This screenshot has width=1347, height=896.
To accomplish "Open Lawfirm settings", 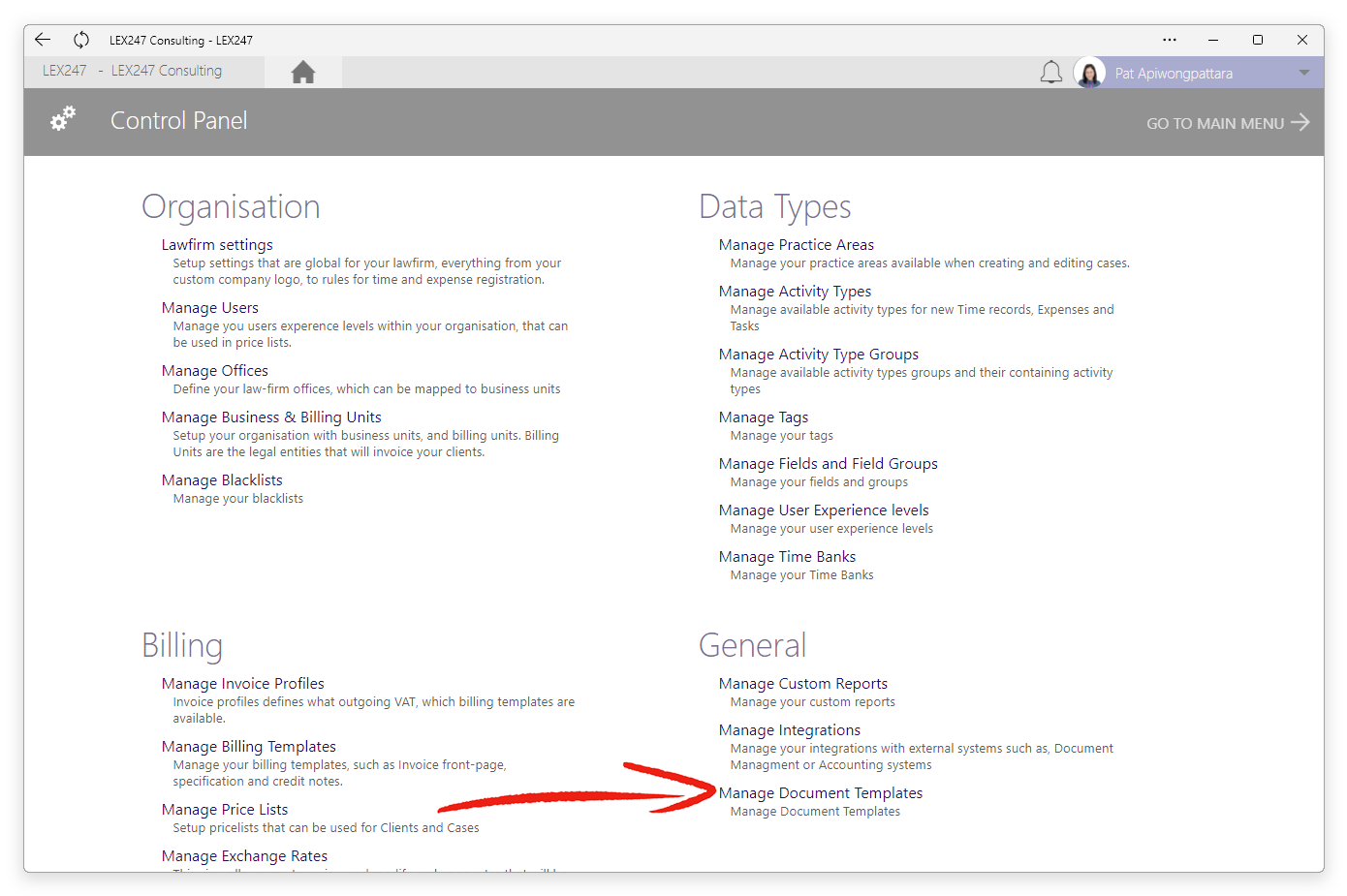I will point(217,245).
